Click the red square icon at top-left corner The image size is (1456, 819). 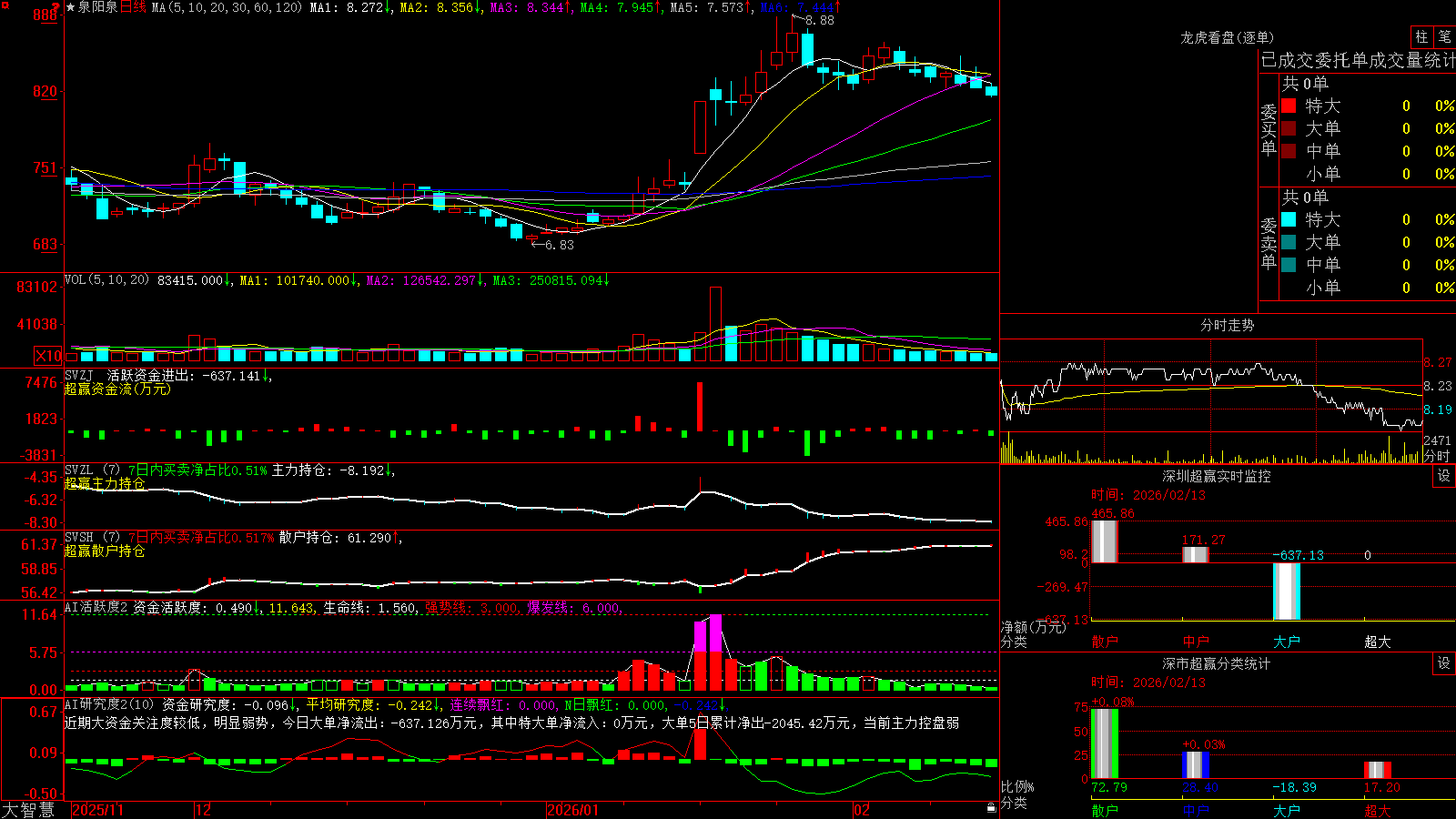4,5
